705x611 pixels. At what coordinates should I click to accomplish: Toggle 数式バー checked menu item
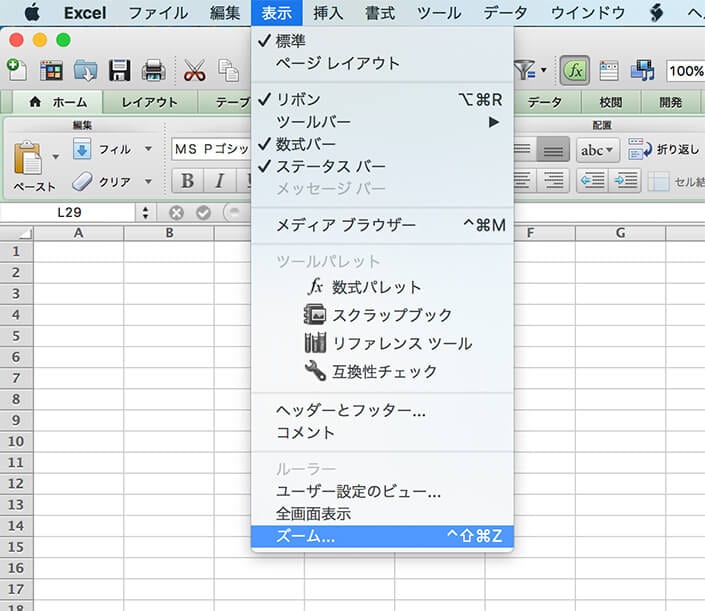382,144
